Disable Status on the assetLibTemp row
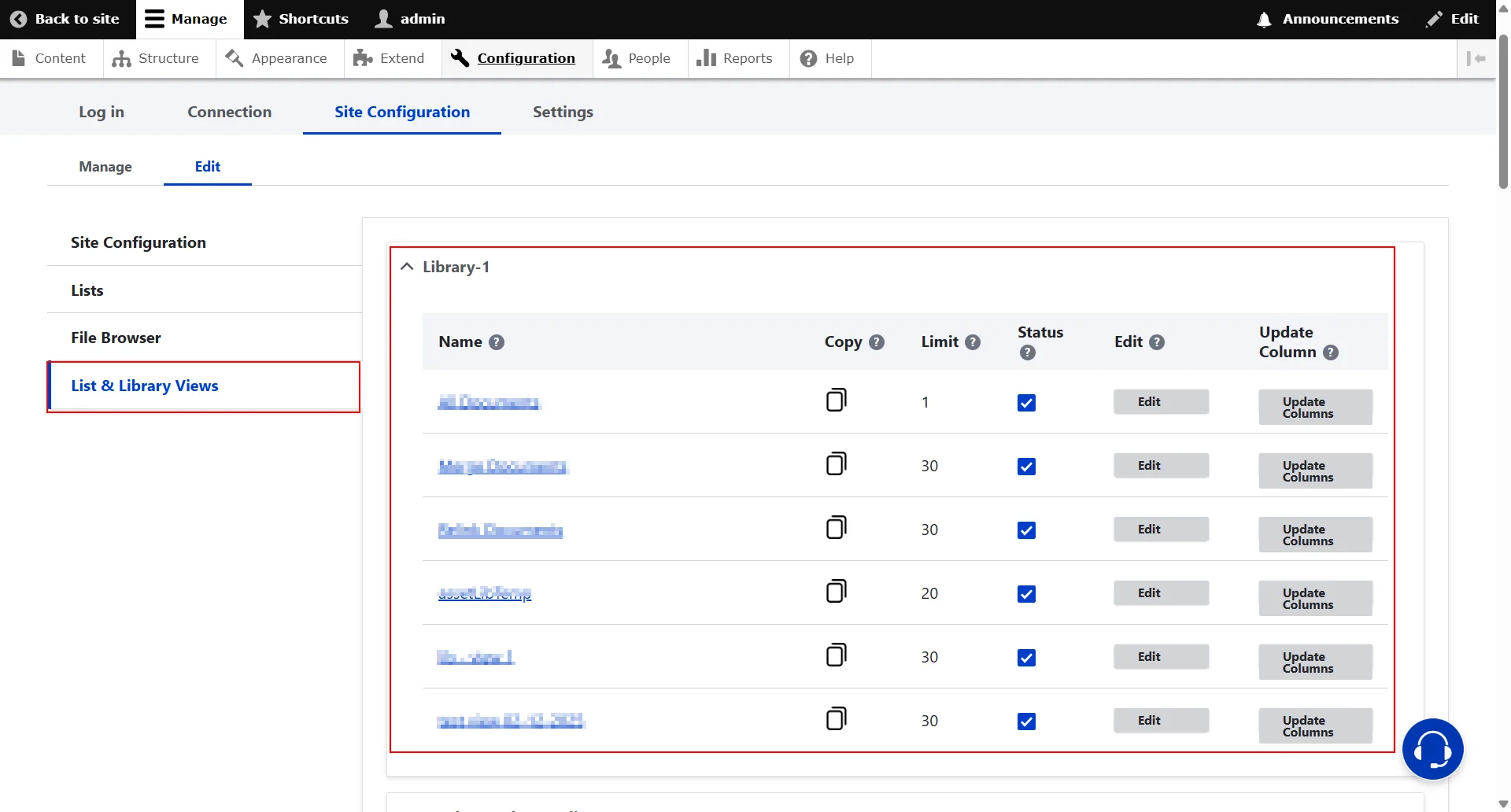The image size is (1511, 812). click(1025, 593)
